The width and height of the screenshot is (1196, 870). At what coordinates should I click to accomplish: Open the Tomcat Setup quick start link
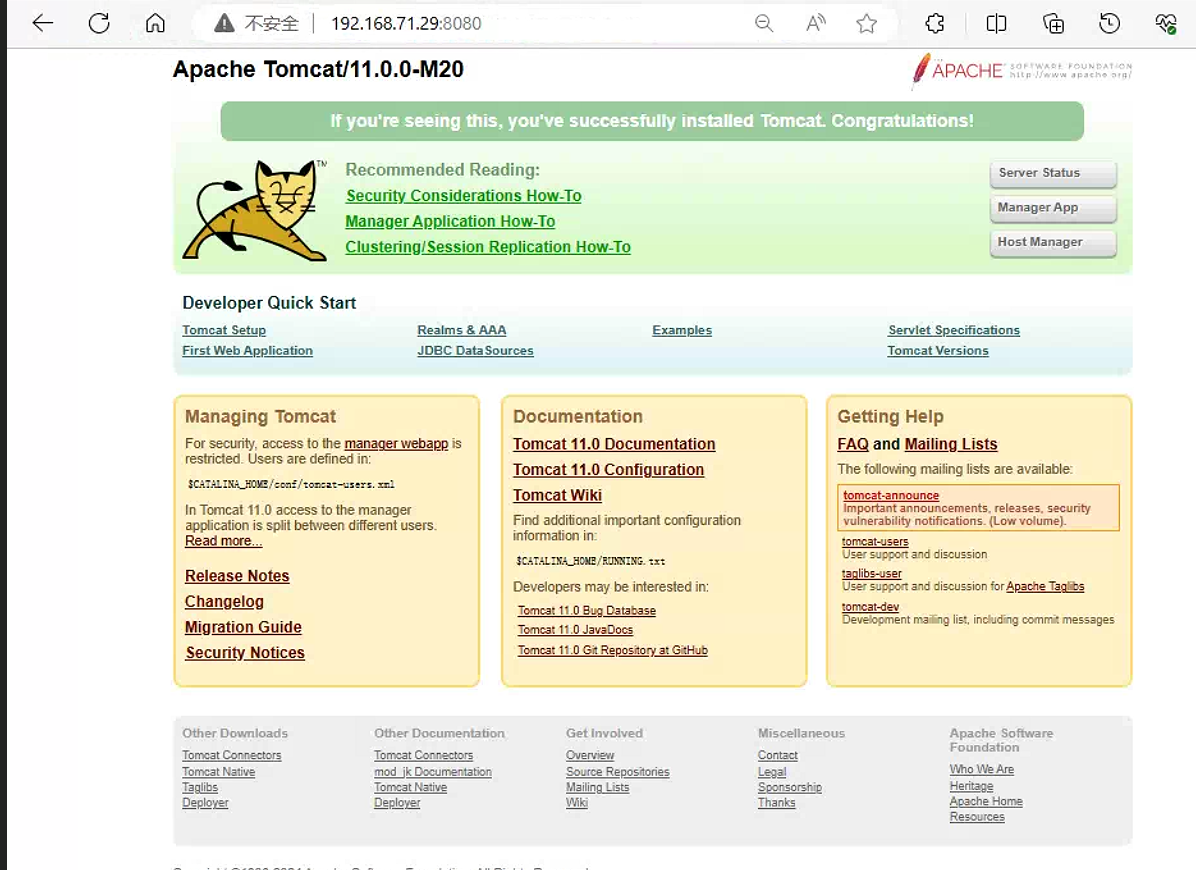coord(224,330)
